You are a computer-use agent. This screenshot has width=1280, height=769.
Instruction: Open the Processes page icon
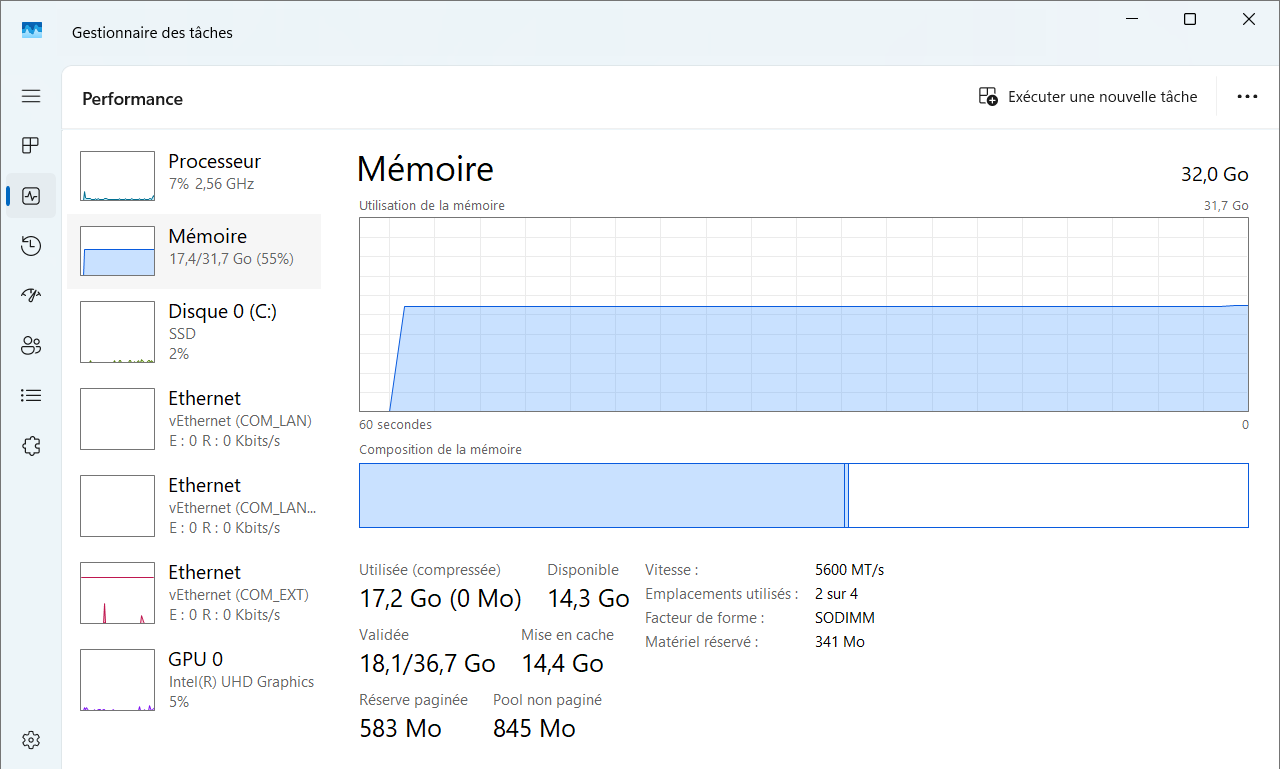click(x=31, y=146)
